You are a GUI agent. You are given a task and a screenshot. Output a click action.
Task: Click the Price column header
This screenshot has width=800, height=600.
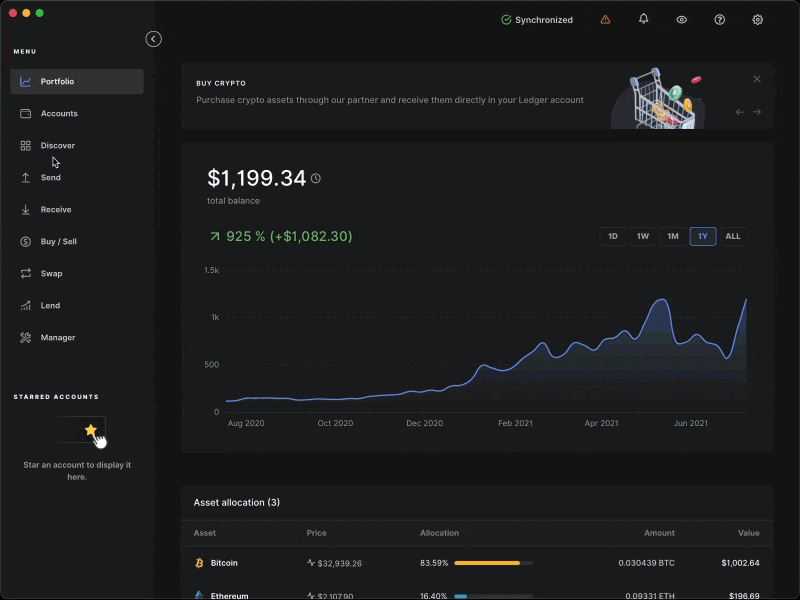pyautogui.click(x=316, y=533)
